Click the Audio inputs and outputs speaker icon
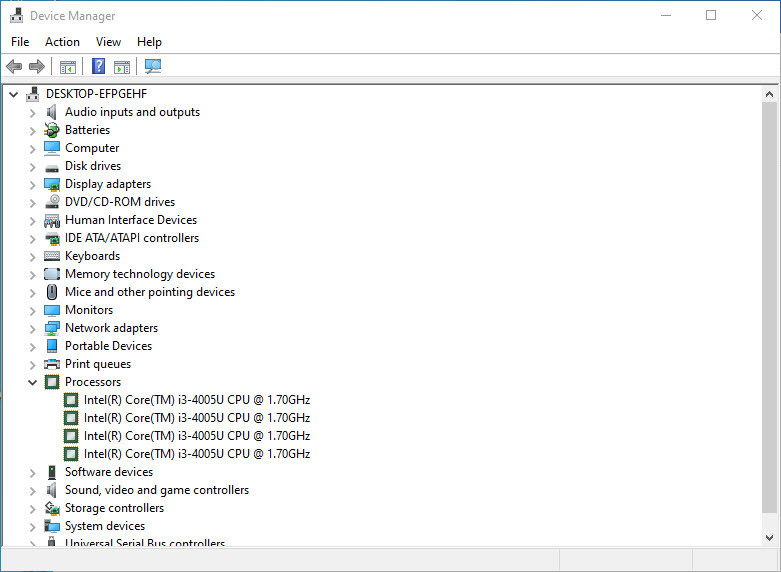The height and width of the screenshot is (572, 781). [51, 112]
